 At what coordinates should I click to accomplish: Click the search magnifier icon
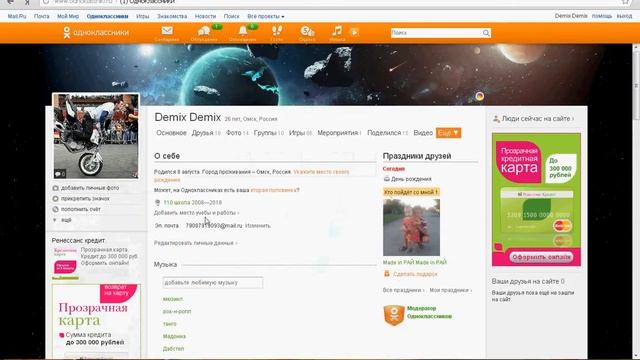click(486, 33)
